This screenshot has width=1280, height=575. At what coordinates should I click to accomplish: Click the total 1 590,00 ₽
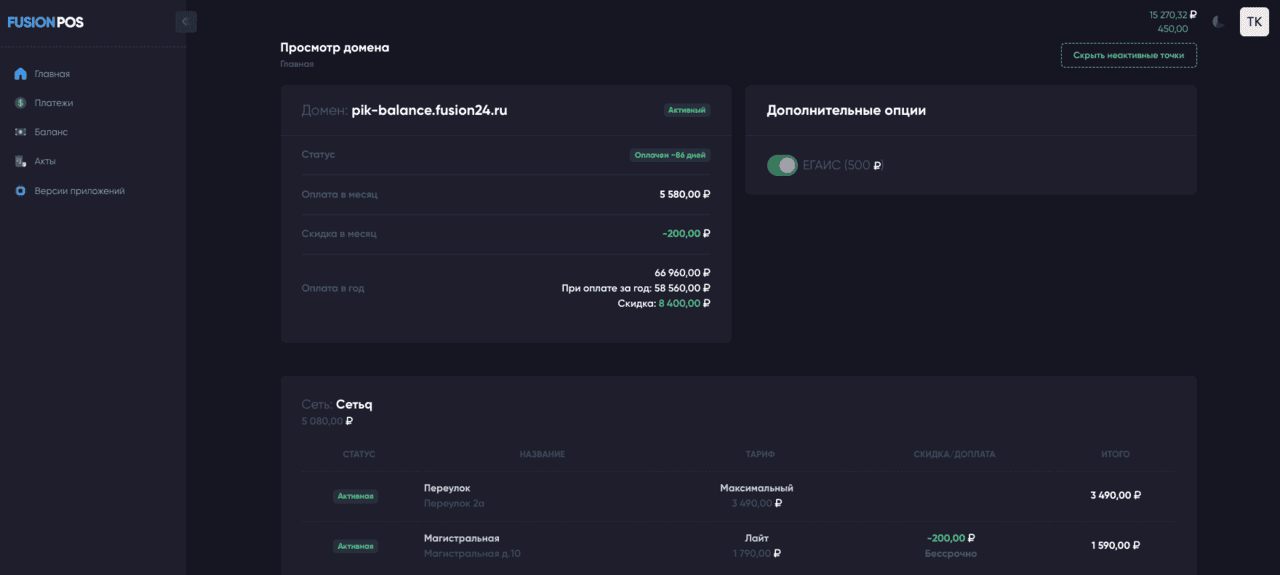[x=1116, y=545]
